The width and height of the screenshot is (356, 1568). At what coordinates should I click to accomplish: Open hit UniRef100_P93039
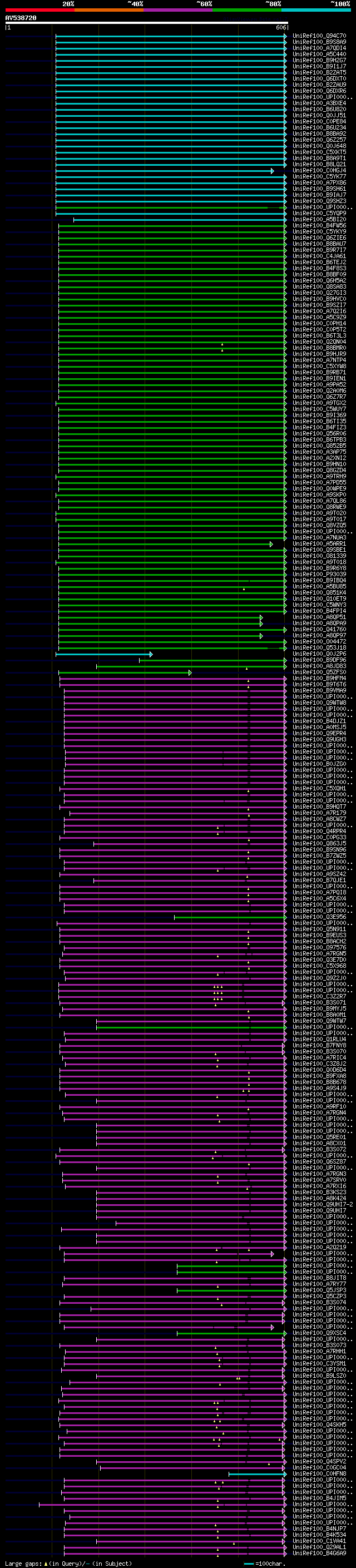pyautogui.click(x=319, y=574)
